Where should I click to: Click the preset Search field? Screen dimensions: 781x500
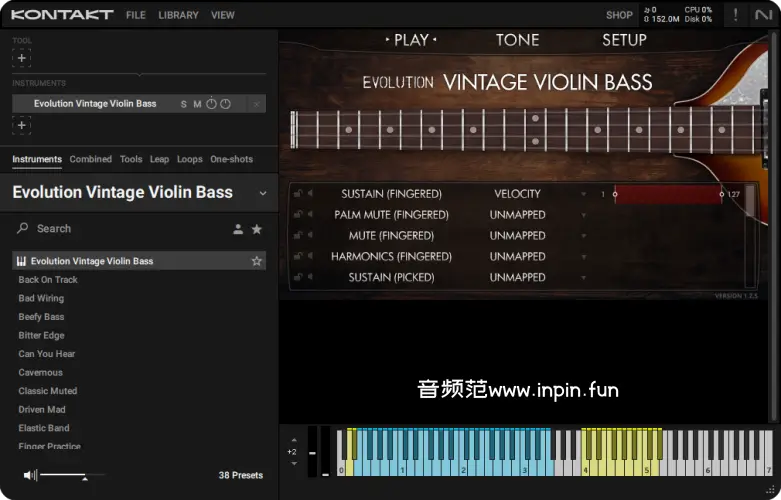125,229
